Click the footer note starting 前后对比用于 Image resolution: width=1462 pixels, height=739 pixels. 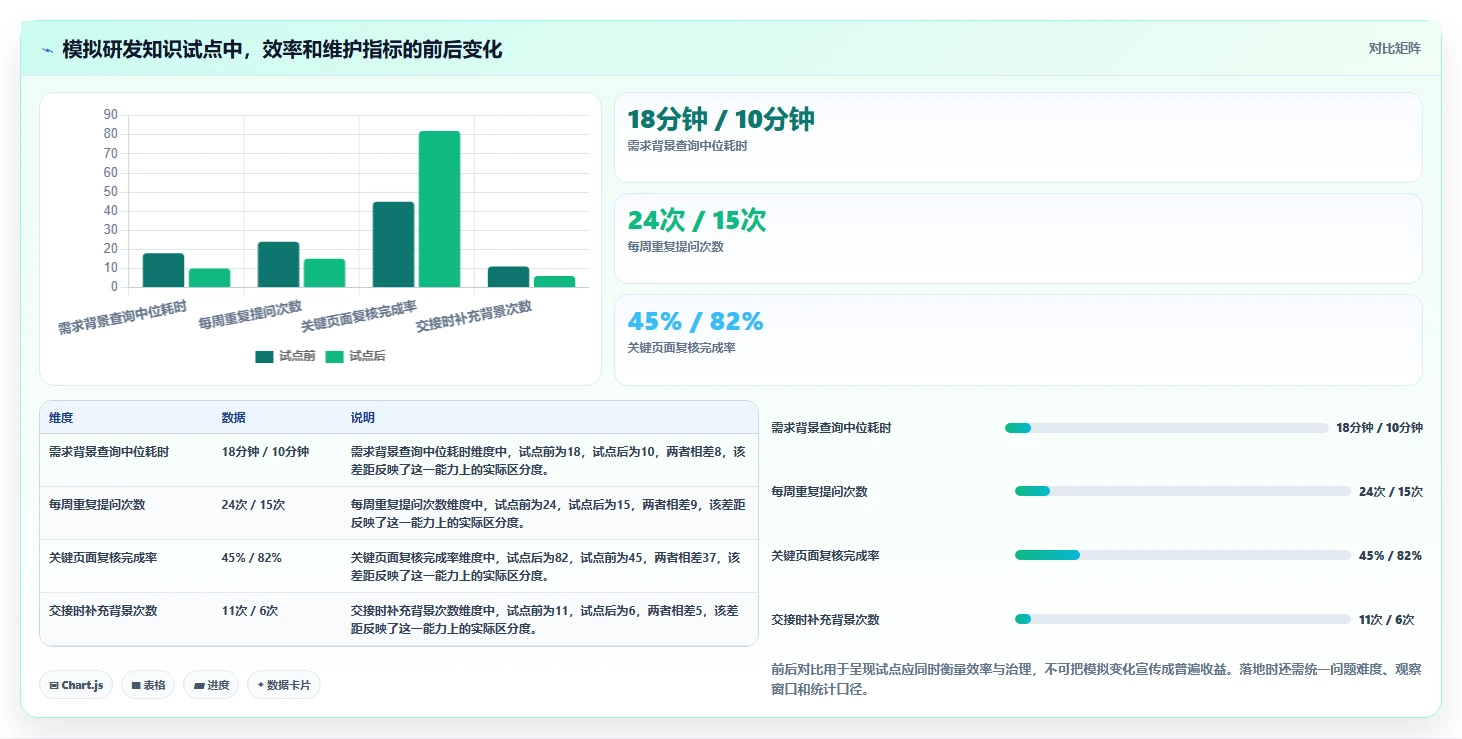tap(1095, 679)
